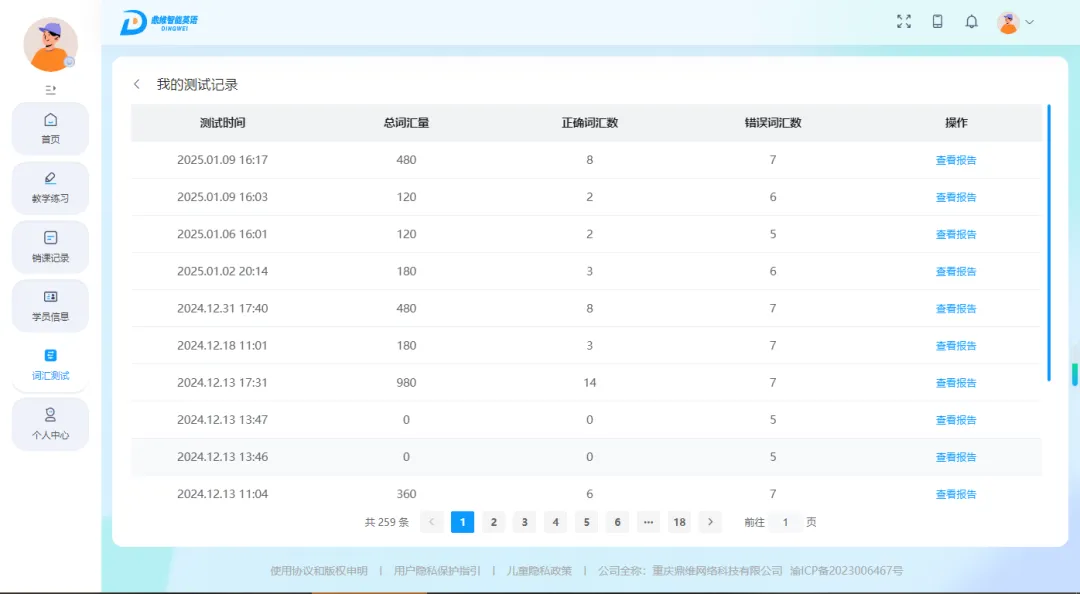The width and height of the screenshot is (1080, 594).
Task: Open the mobile device icon in header
Action: (x=937, y=22)
